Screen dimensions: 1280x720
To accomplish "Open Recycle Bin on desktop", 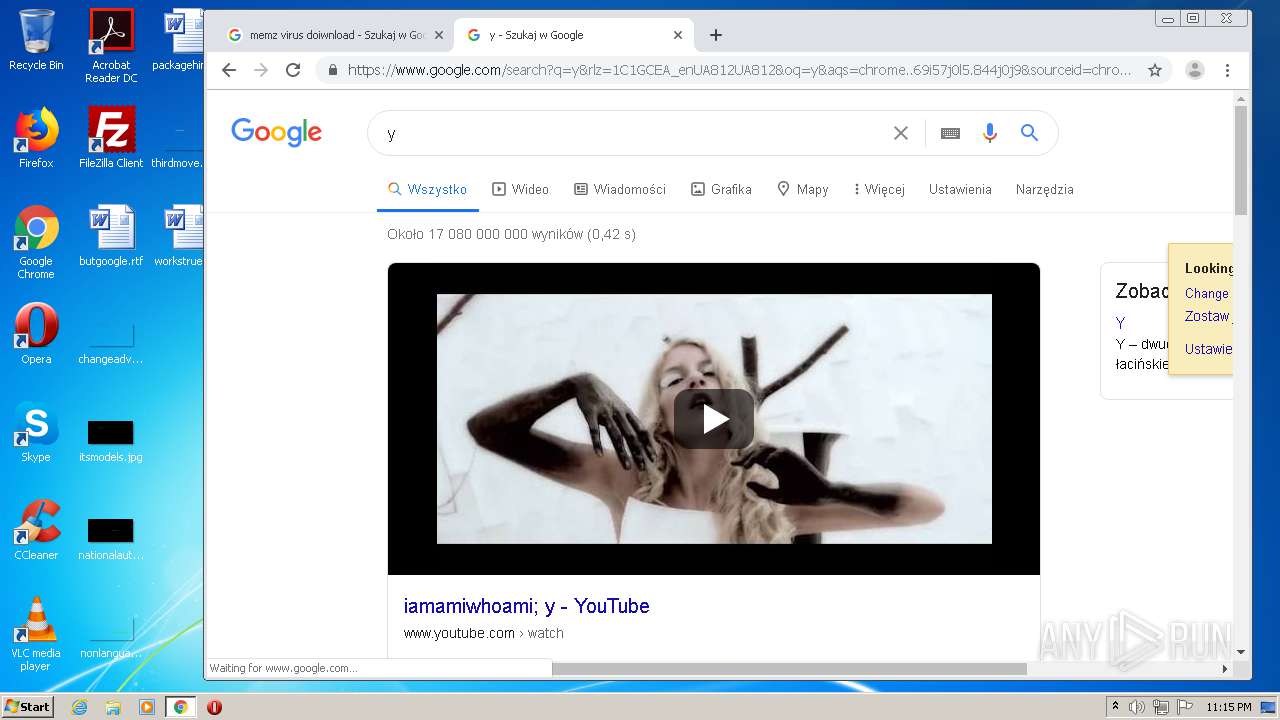I will (36, 40).
